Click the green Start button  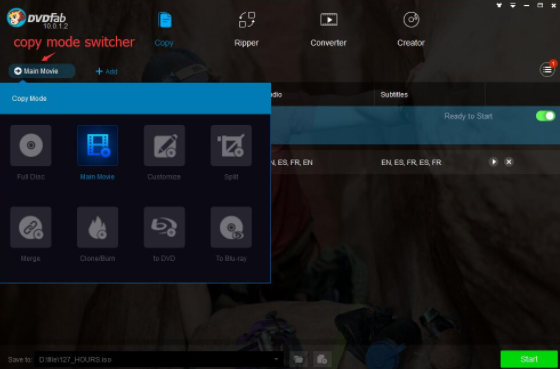[529, 359]
